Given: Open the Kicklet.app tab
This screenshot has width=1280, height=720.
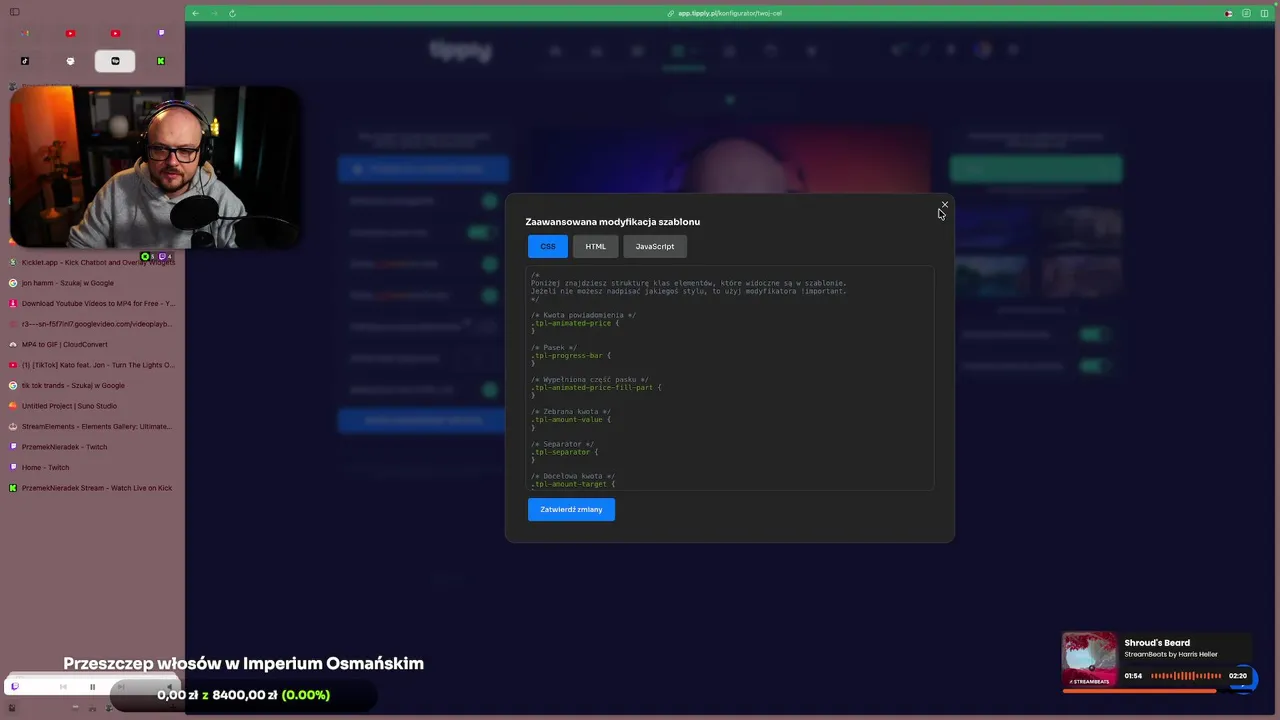Looking at the screenshot, I should click(92, 262).
